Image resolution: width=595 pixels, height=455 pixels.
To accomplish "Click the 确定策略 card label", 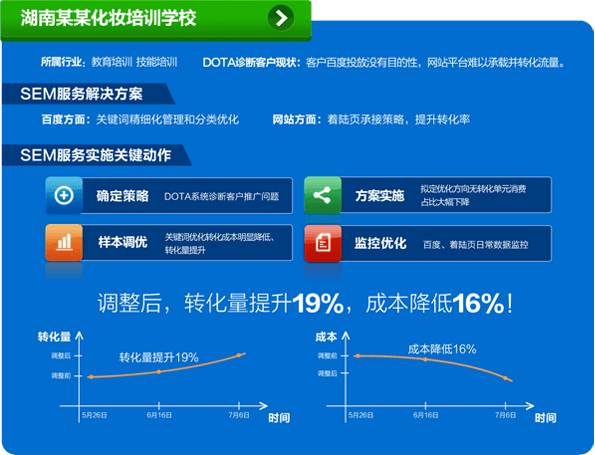I will [x=122, y=196].
